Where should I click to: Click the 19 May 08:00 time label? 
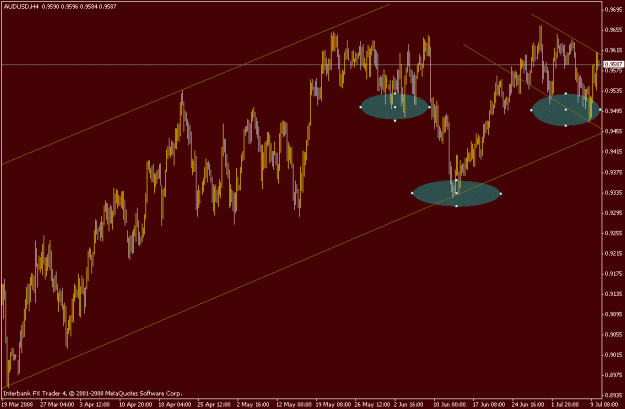(x=332, y=405)
